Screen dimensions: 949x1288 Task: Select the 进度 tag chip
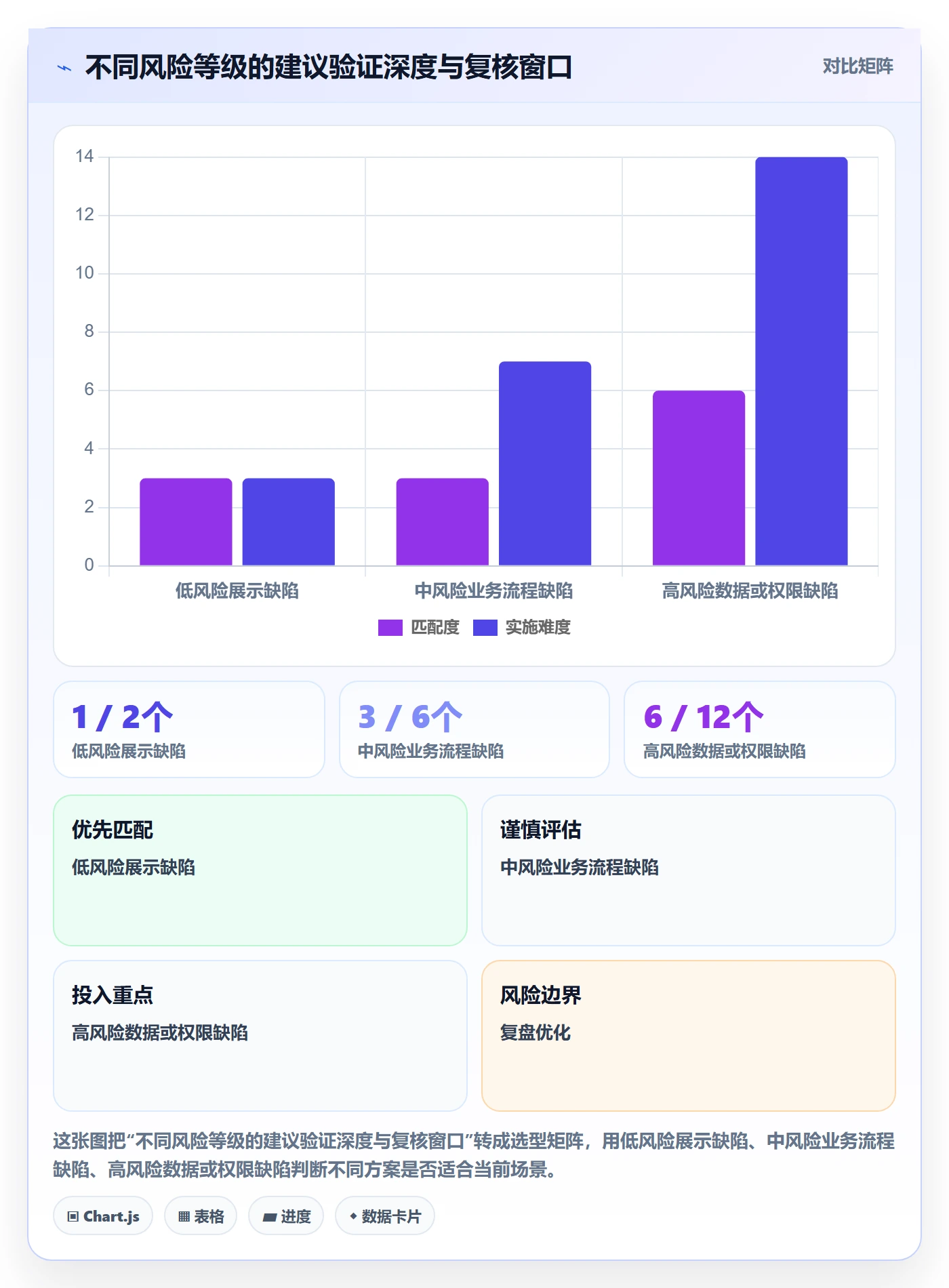pyautogui.click(x=286, y=1216)
